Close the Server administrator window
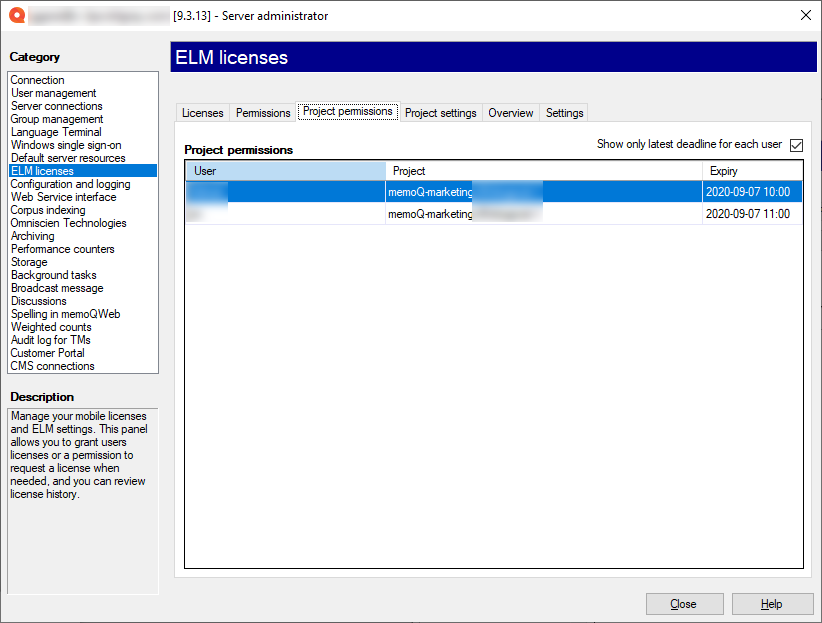 (806, 15)
